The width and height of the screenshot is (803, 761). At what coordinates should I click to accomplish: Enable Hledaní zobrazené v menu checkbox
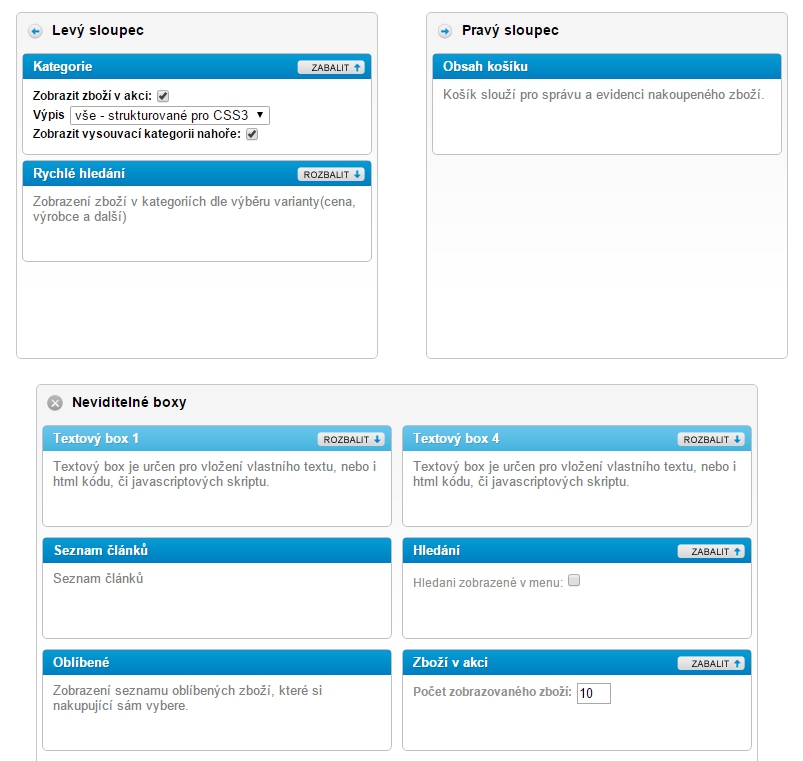click(x=574, y=581)
